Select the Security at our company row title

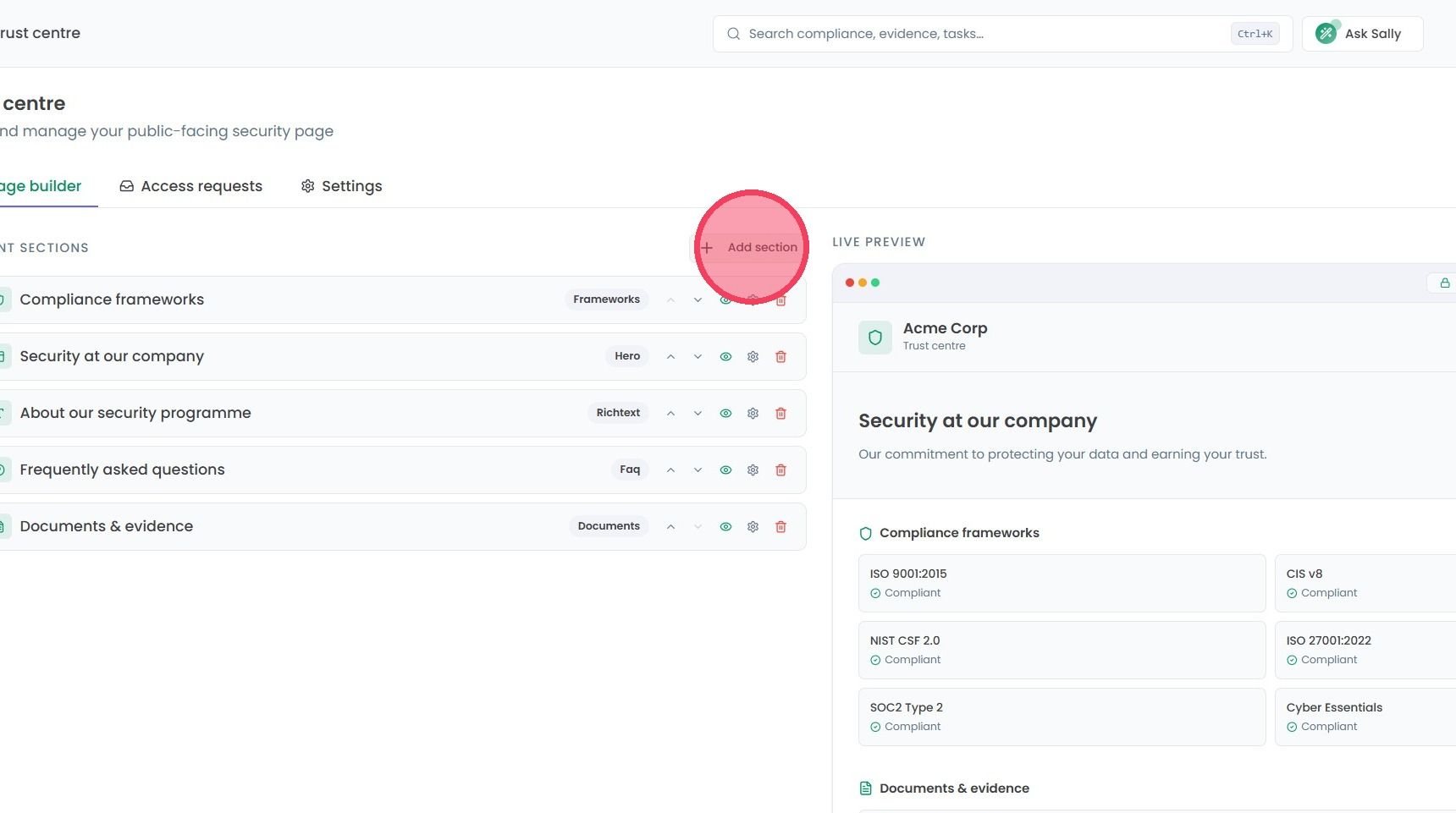click(x=112, y=356)
